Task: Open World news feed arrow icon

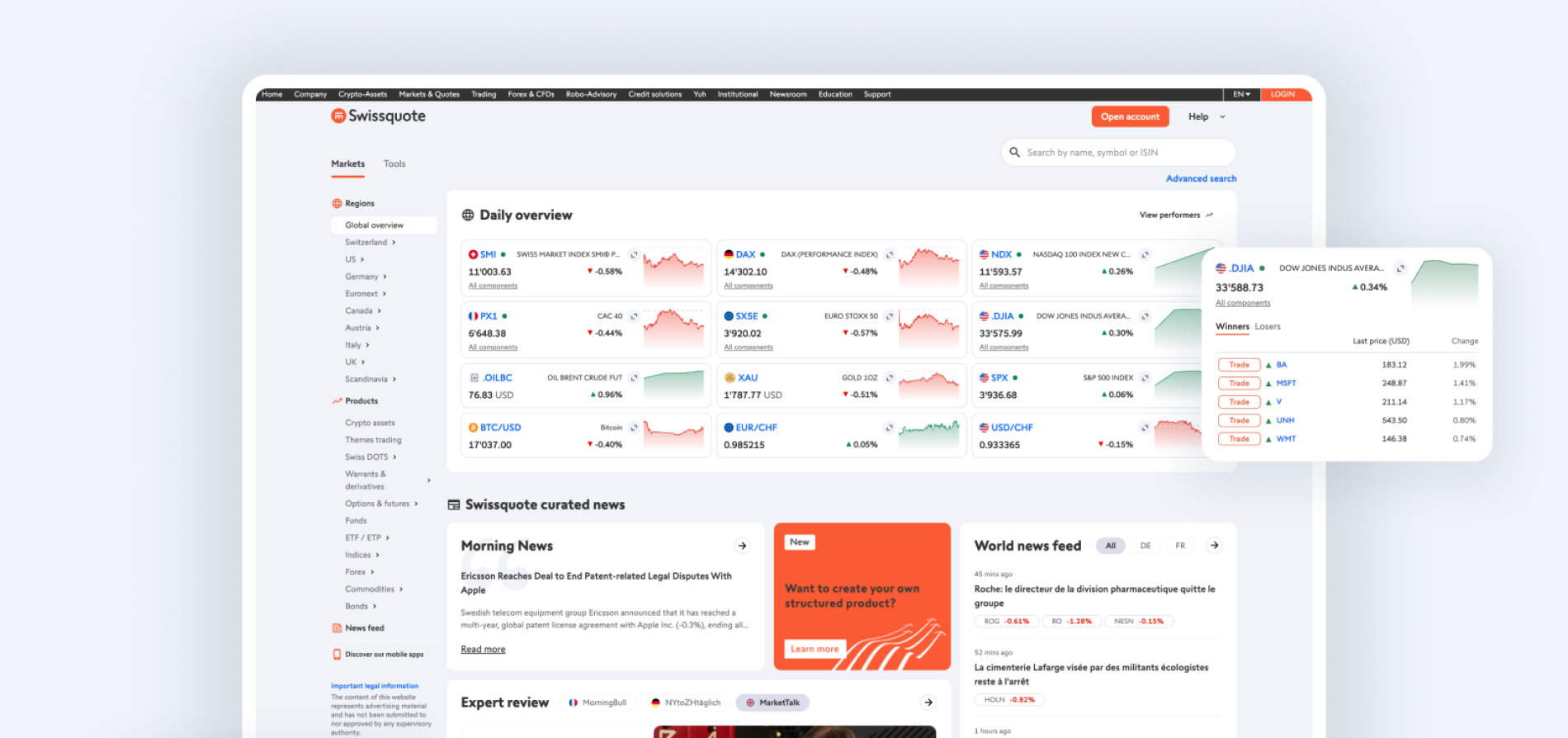Action: pos(1214,545)
